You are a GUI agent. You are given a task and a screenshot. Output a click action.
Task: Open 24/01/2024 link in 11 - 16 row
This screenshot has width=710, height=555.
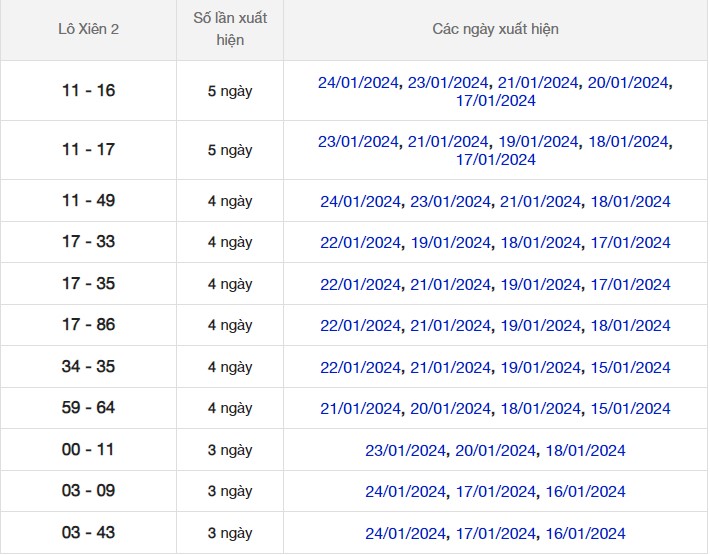coord(358,83)
